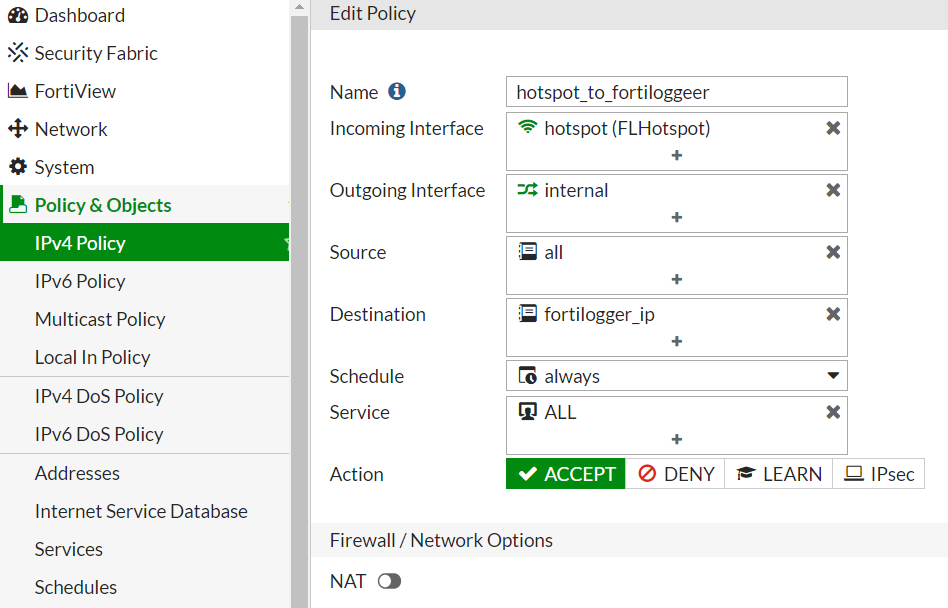
Task: Click the System gear icon
Action: coord(18,167)
